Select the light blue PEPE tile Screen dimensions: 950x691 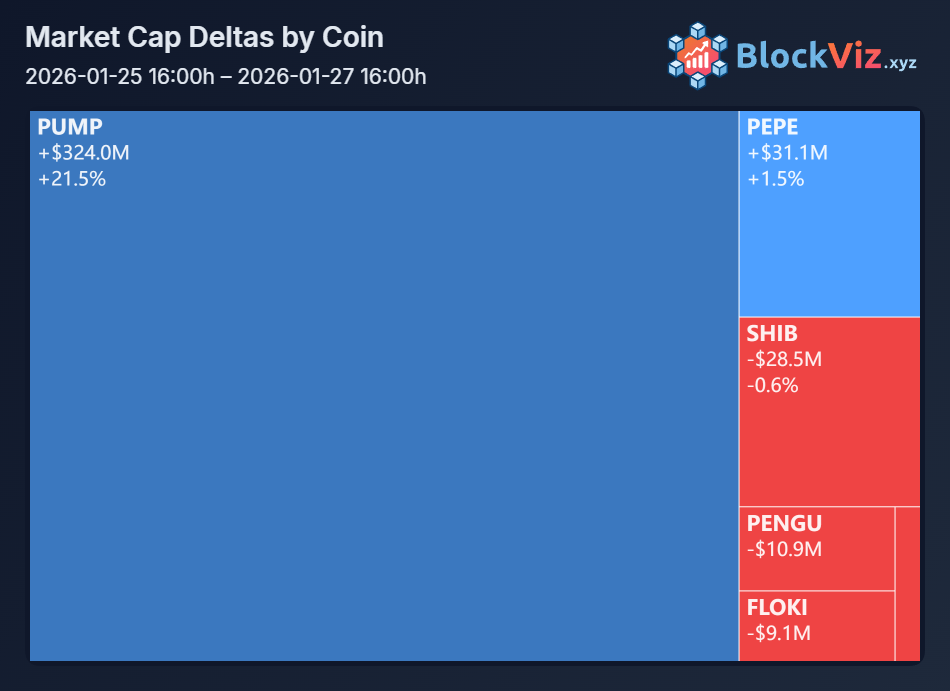829,214
